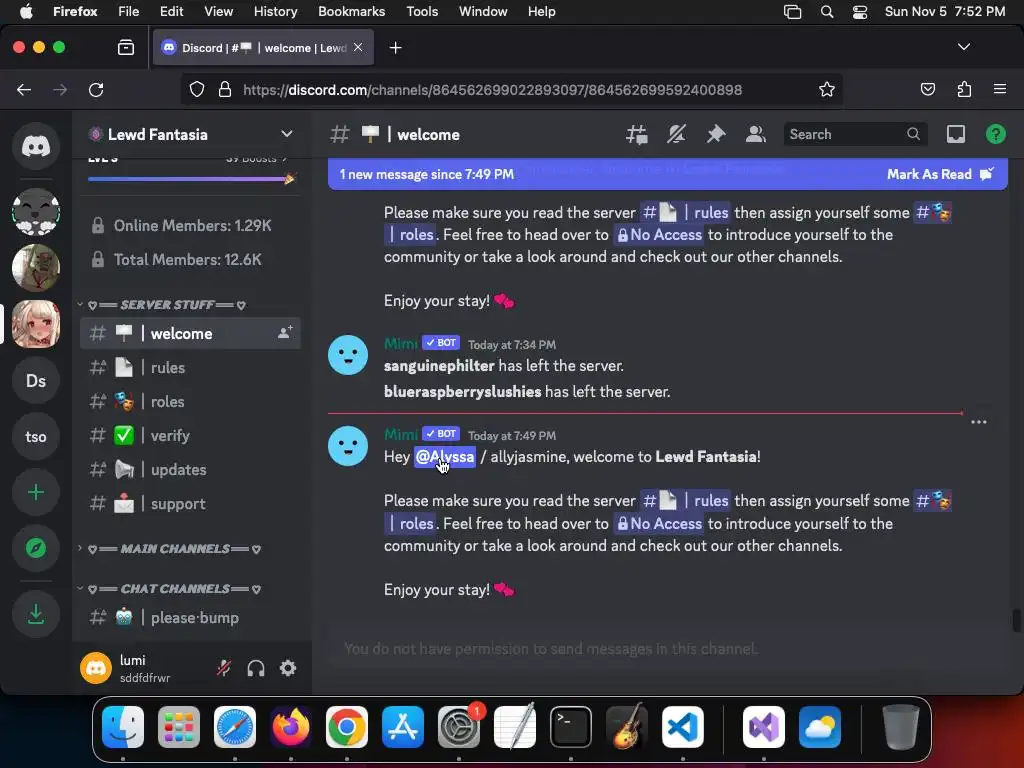Open Firefox File menu
Image resolution: width=1024 pixels, height=768 pixels.
tap(129, 11)
